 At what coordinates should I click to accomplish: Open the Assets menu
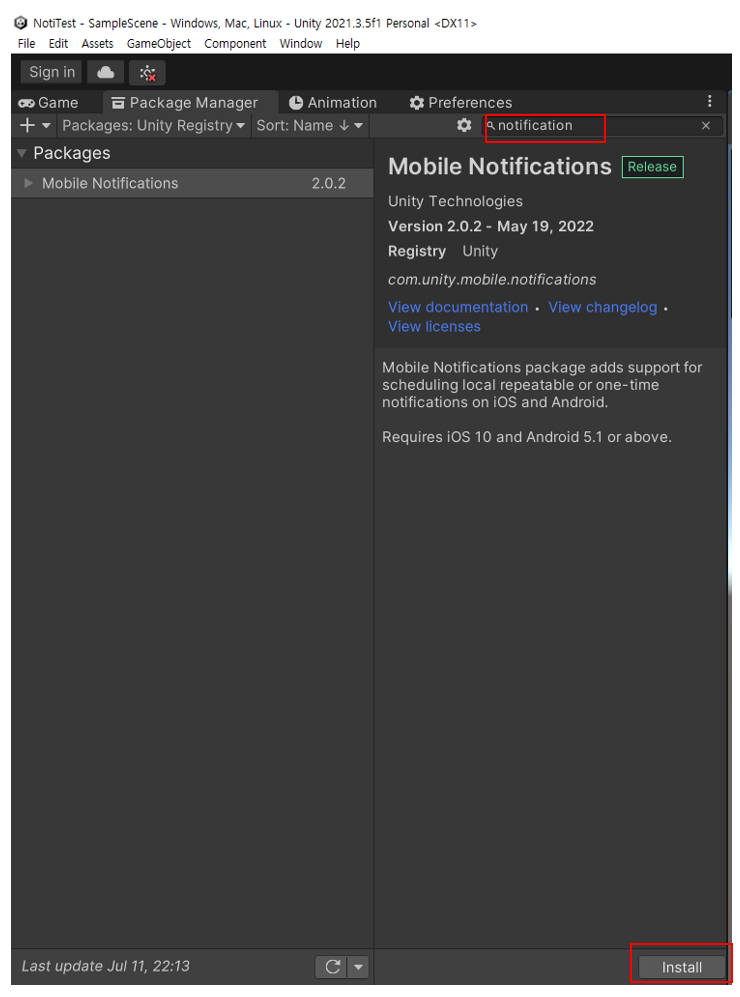click(x=97, y=43)
